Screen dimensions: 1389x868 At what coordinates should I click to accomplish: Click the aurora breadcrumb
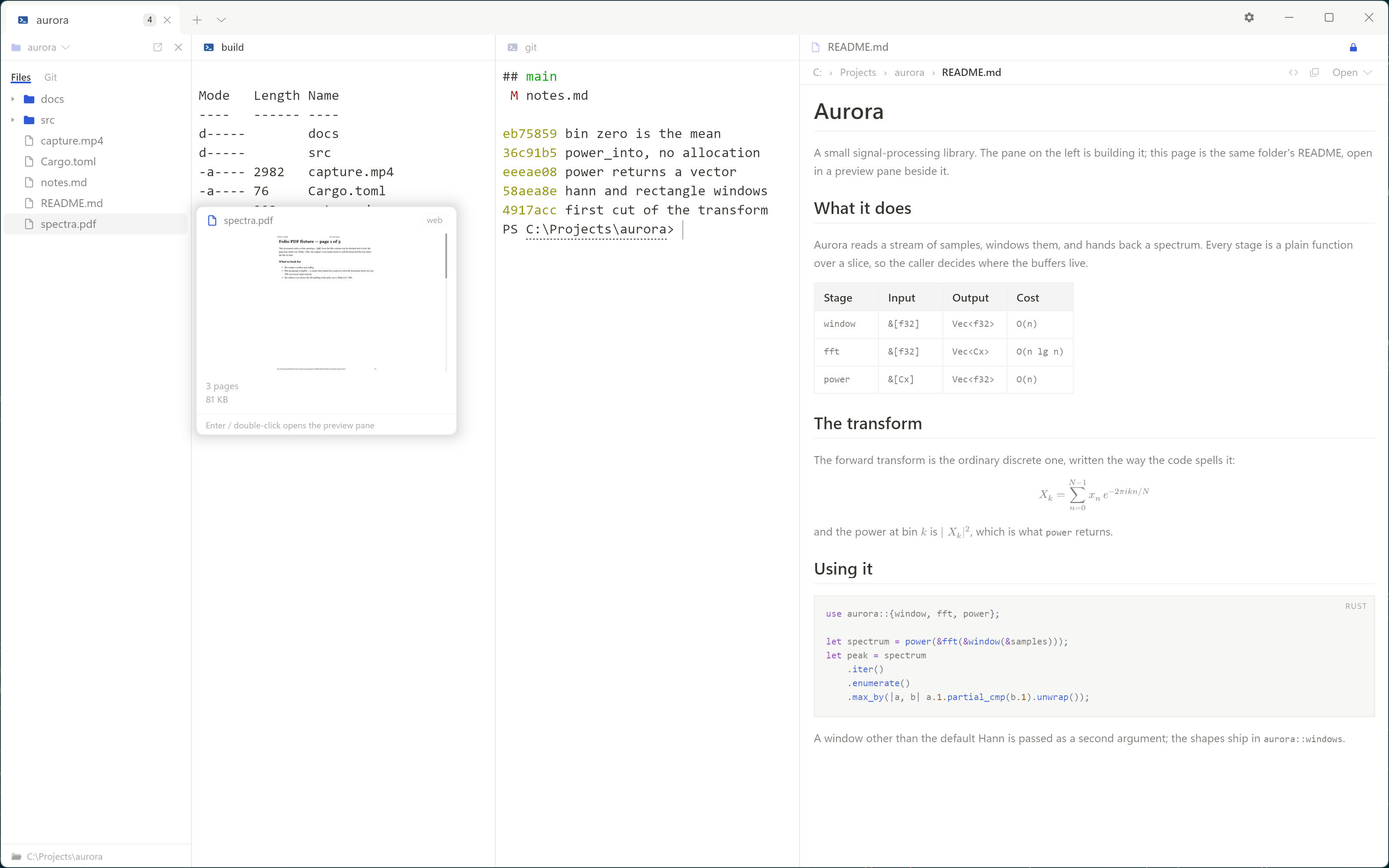point(909,72)
